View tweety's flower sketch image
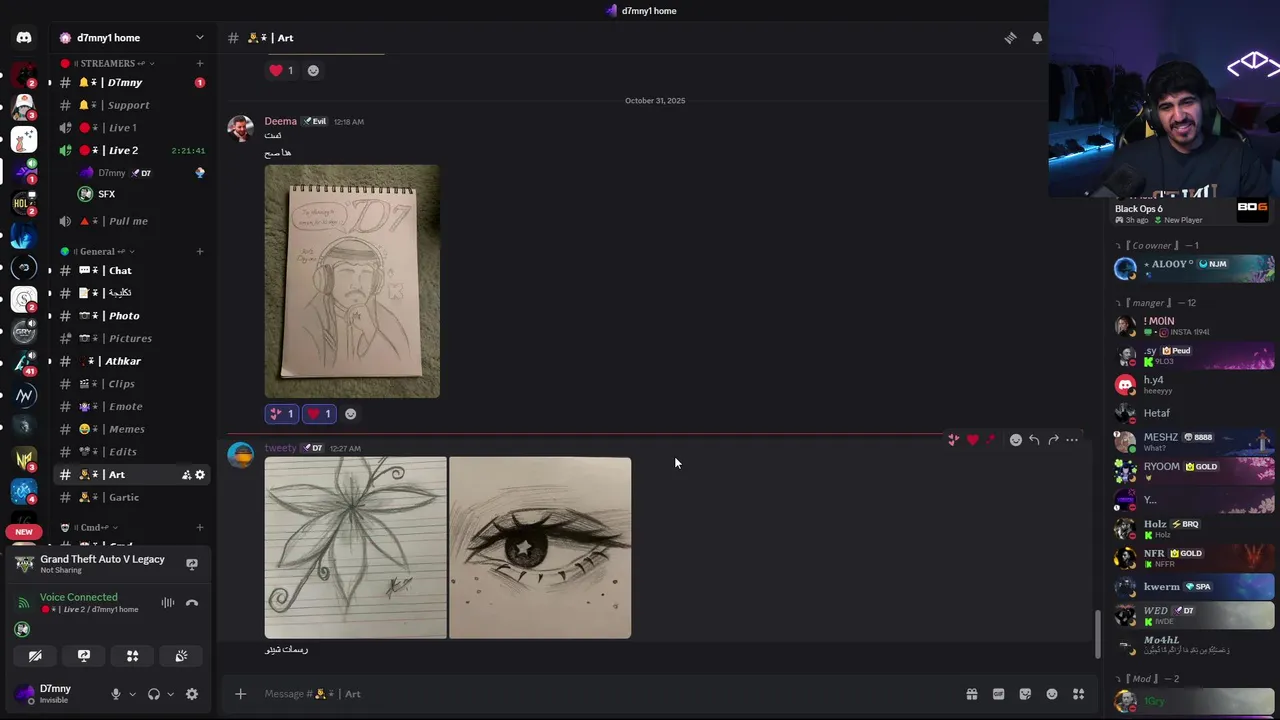This screenshot has height=720, width=1280. click(355, 547)
